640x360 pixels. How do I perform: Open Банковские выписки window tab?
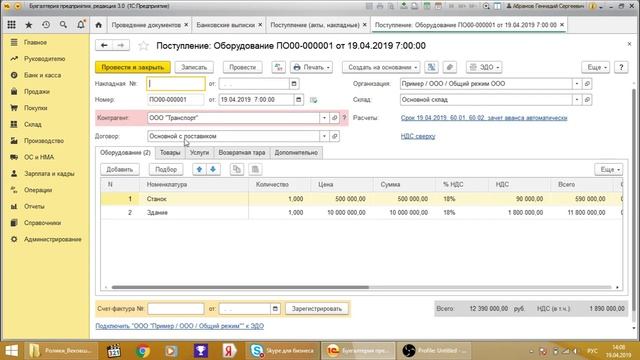coord(226,25)
